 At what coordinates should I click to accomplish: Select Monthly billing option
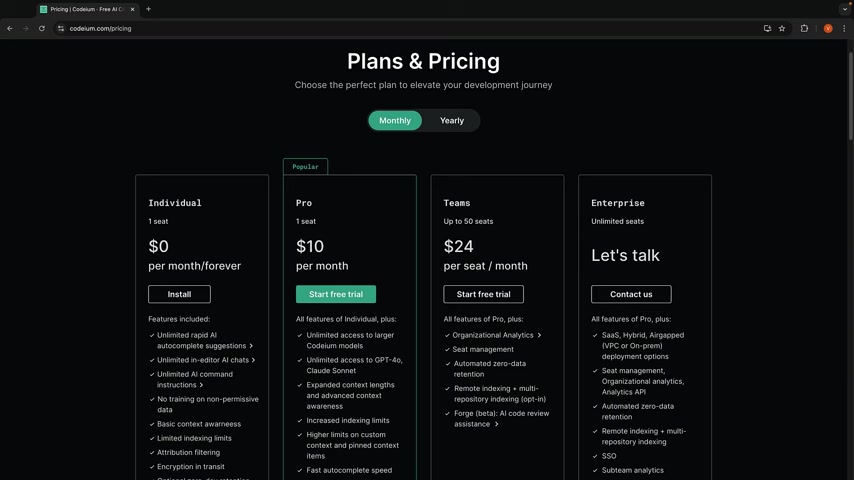395,120
